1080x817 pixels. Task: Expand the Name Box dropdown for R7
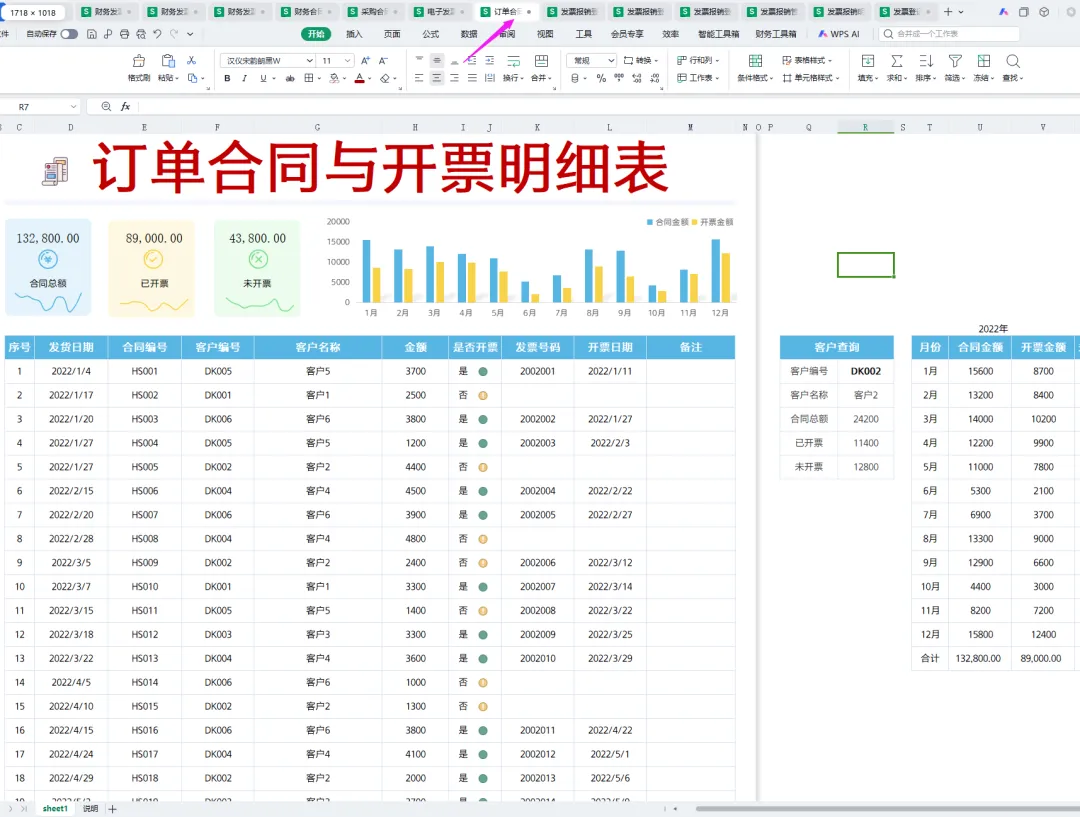pyautogui.click(x=73, y=107)
